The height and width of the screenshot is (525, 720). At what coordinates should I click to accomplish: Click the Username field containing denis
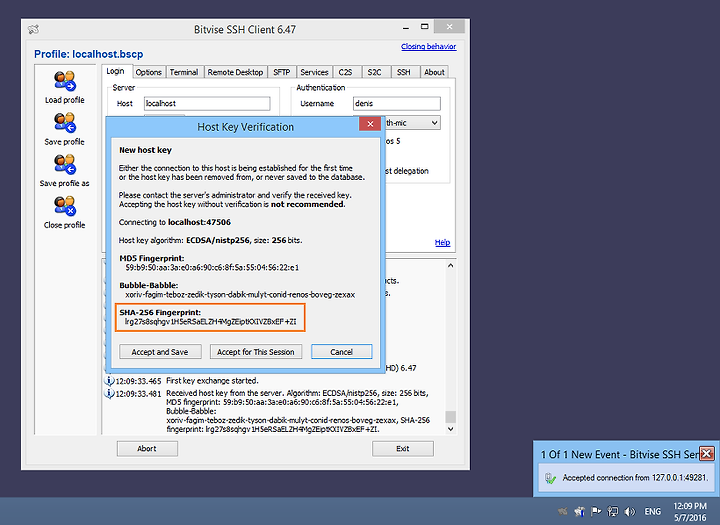pos(397,103)
